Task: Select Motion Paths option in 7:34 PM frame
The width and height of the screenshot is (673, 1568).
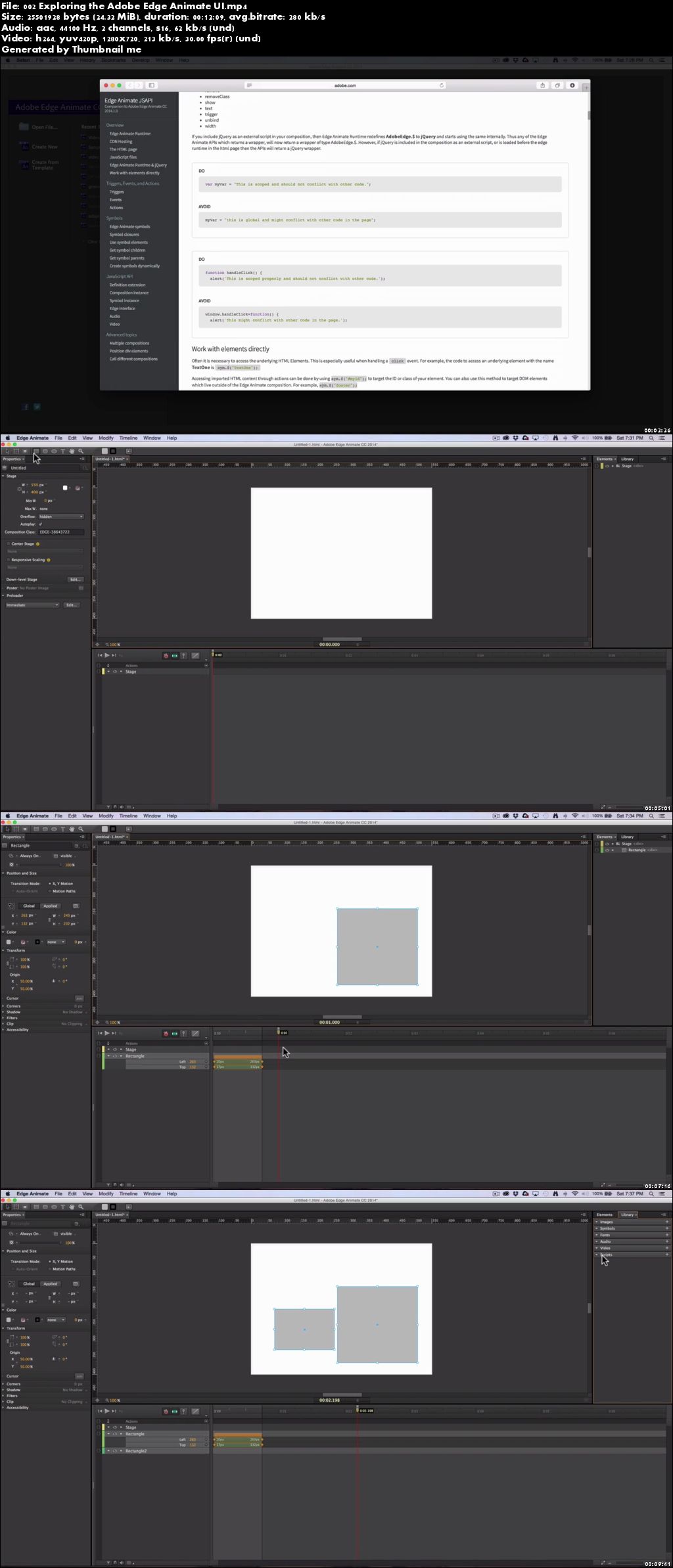Action: pos(62,891)
